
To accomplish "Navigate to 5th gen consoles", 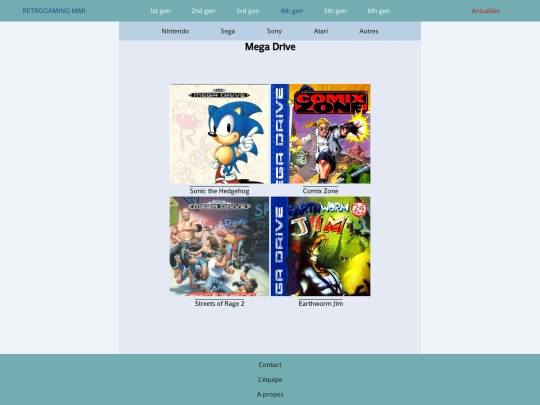I will [335, 11].
